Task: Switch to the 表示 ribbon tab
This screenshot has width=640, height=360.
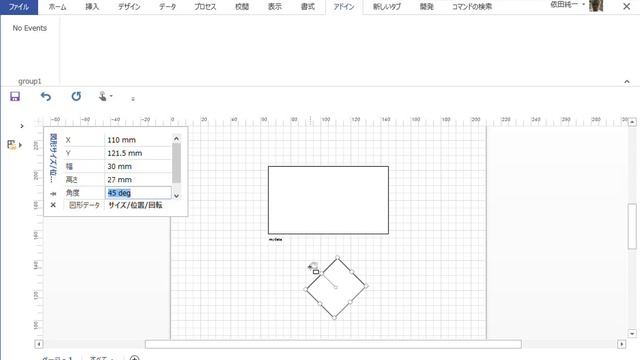Action: (x=275, y=7)
